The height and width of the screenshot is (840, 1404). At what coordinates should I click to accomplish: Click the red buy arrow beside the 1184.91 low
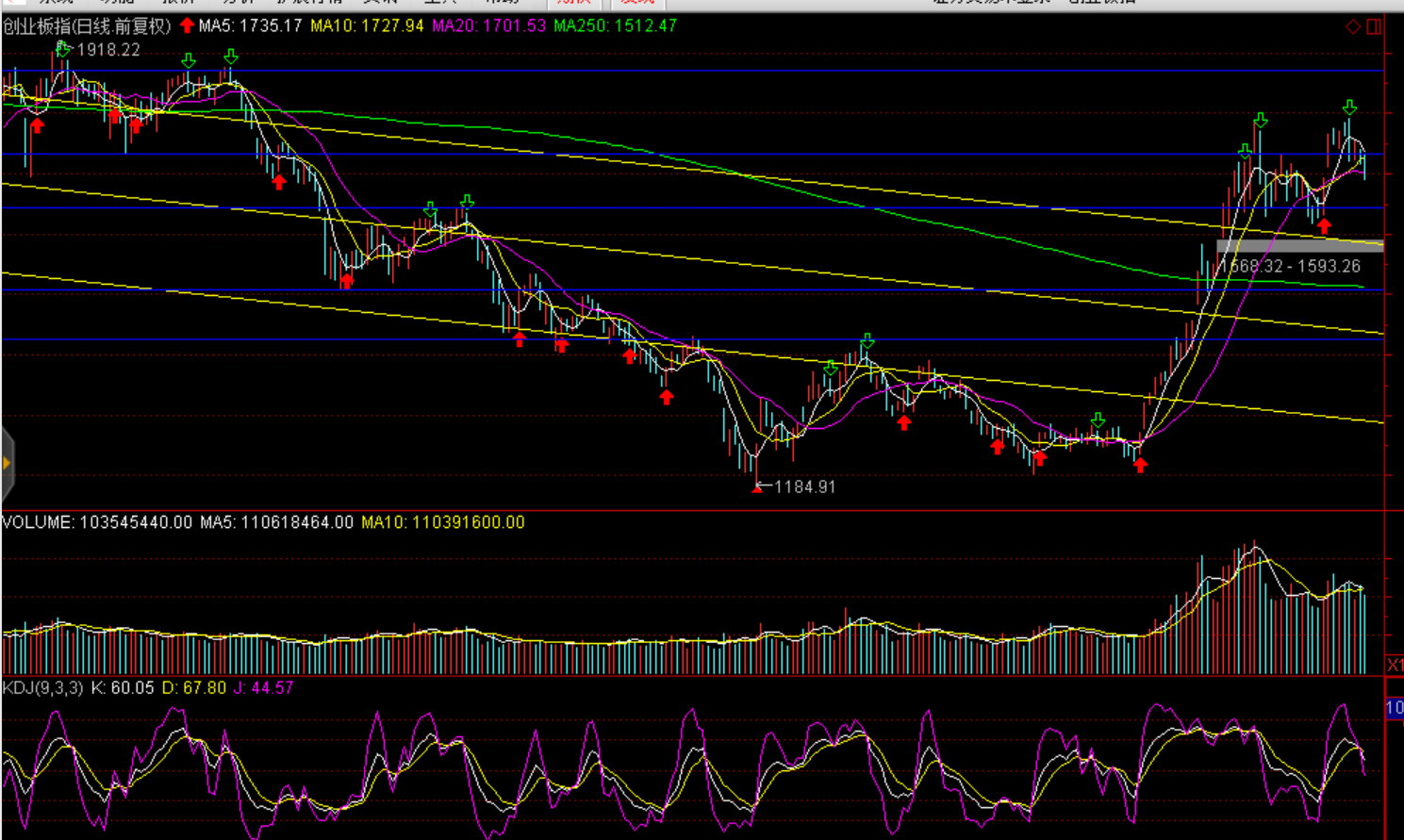coord(757,487)
